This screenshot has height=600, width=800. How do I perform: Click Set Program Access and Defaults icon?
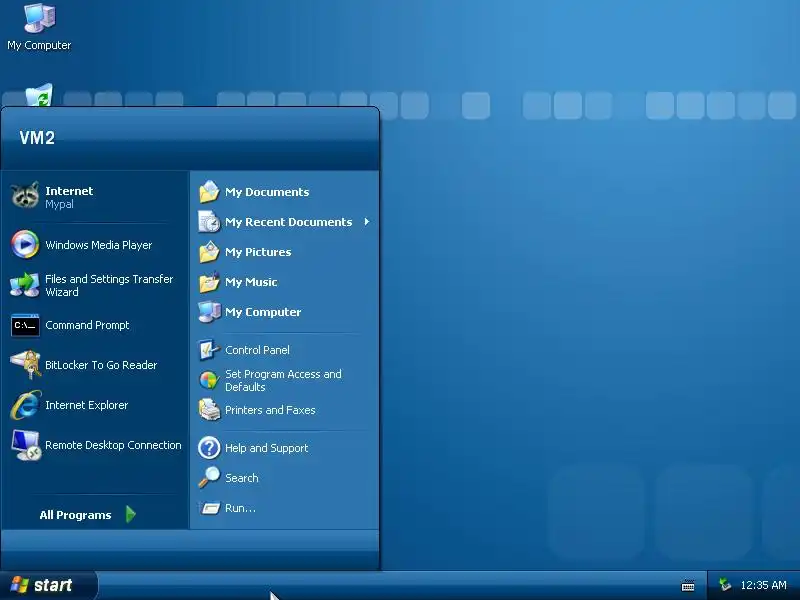[209, 380]
